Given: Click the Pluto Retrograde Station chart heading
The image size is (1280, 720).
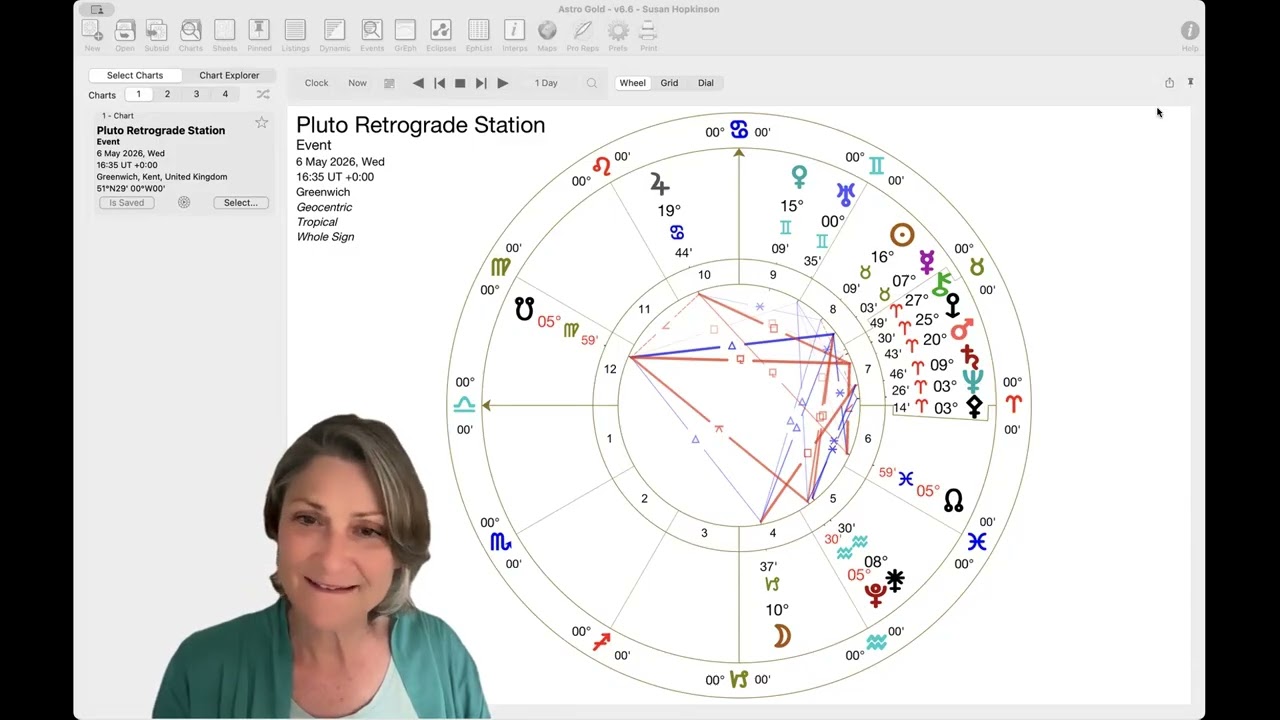Looking at the screenshot, I should (x=420, y=125).
